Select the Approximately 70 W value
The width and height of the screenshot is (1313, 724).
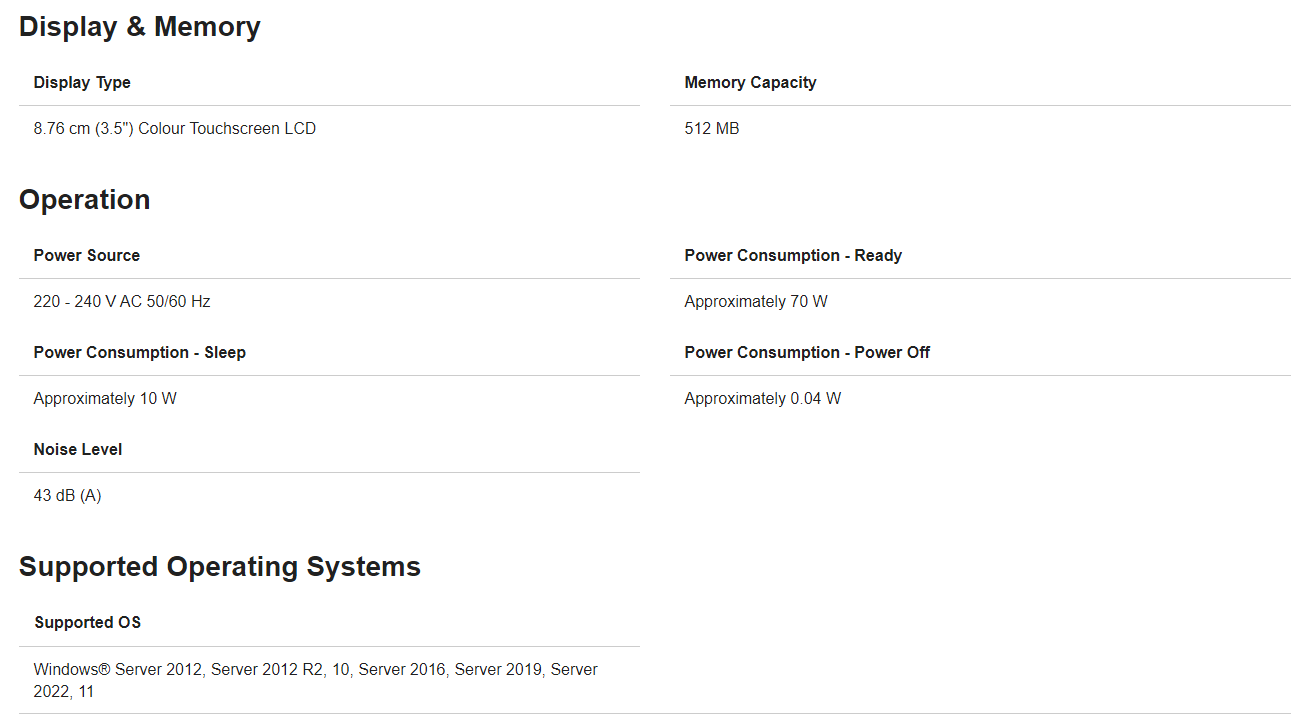click(x=755, y=301)
